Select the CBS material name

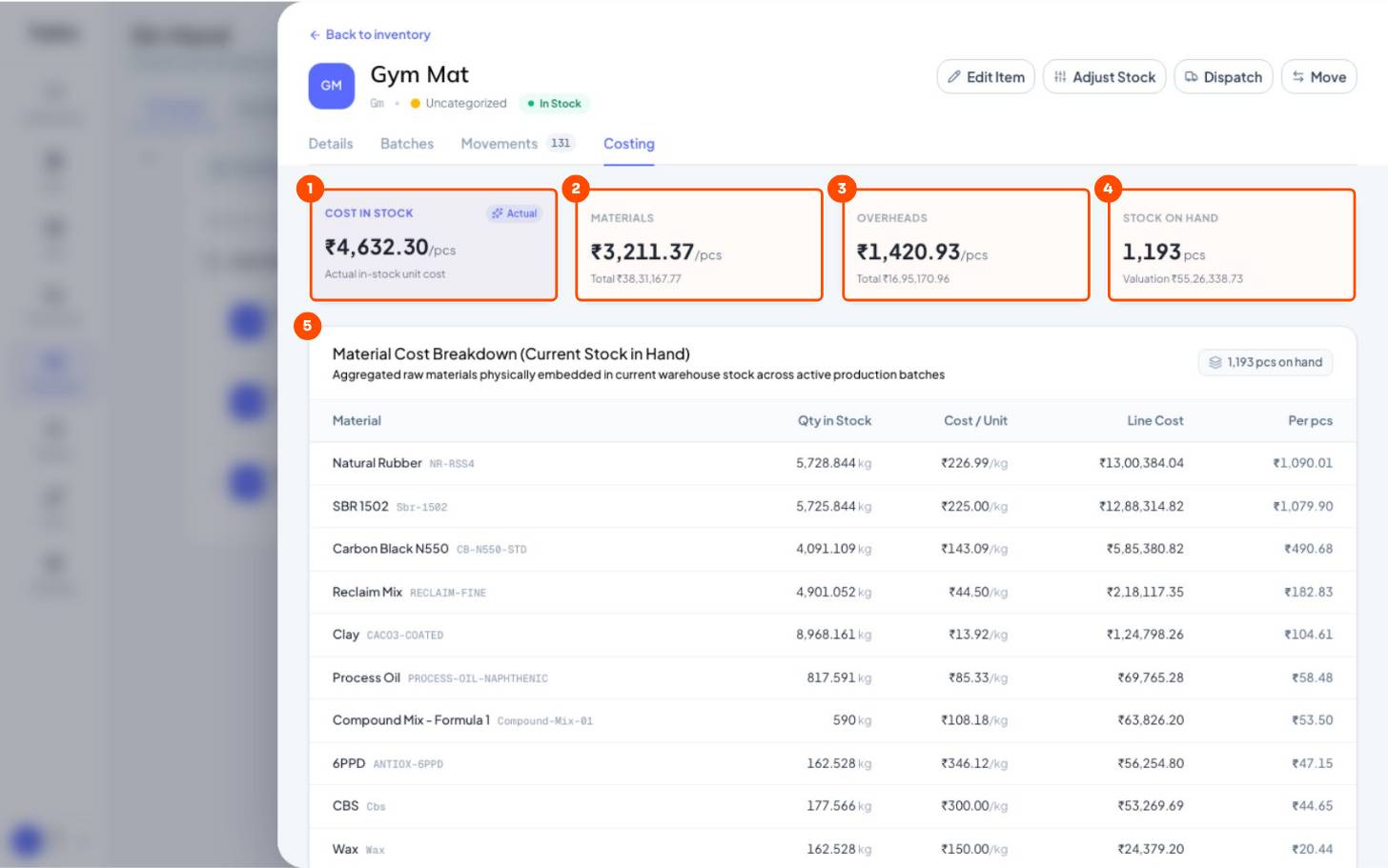point(346,806)
